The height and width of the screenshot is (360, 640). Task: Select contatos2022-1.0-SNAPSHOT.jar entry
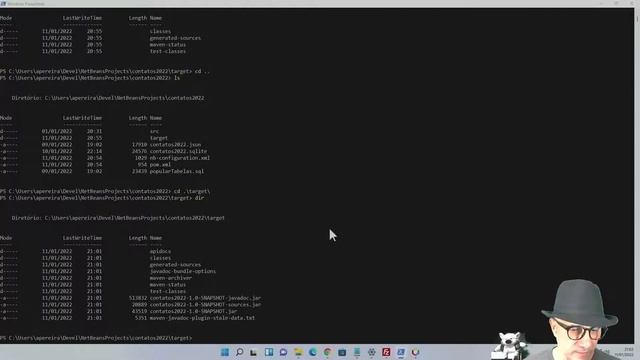(x=193, y=311)
